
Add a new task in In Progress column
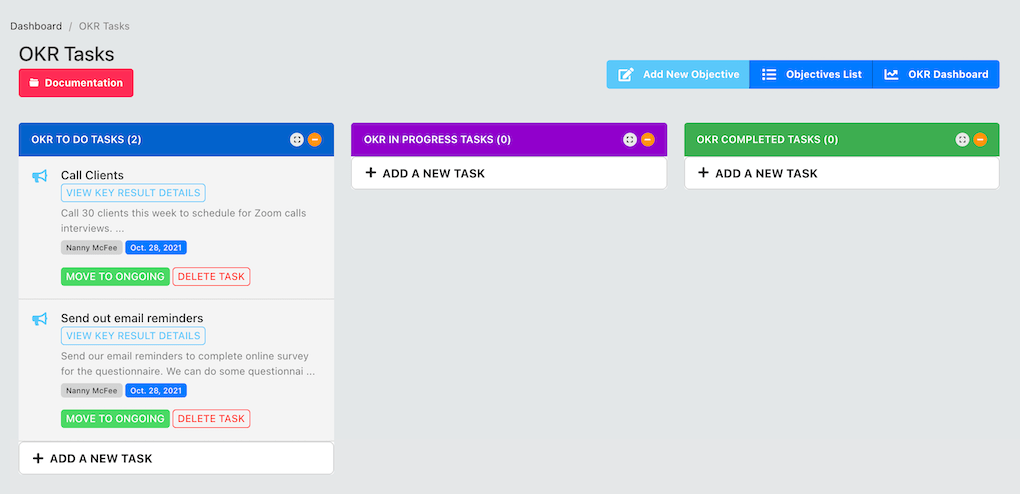coord(509,173)
